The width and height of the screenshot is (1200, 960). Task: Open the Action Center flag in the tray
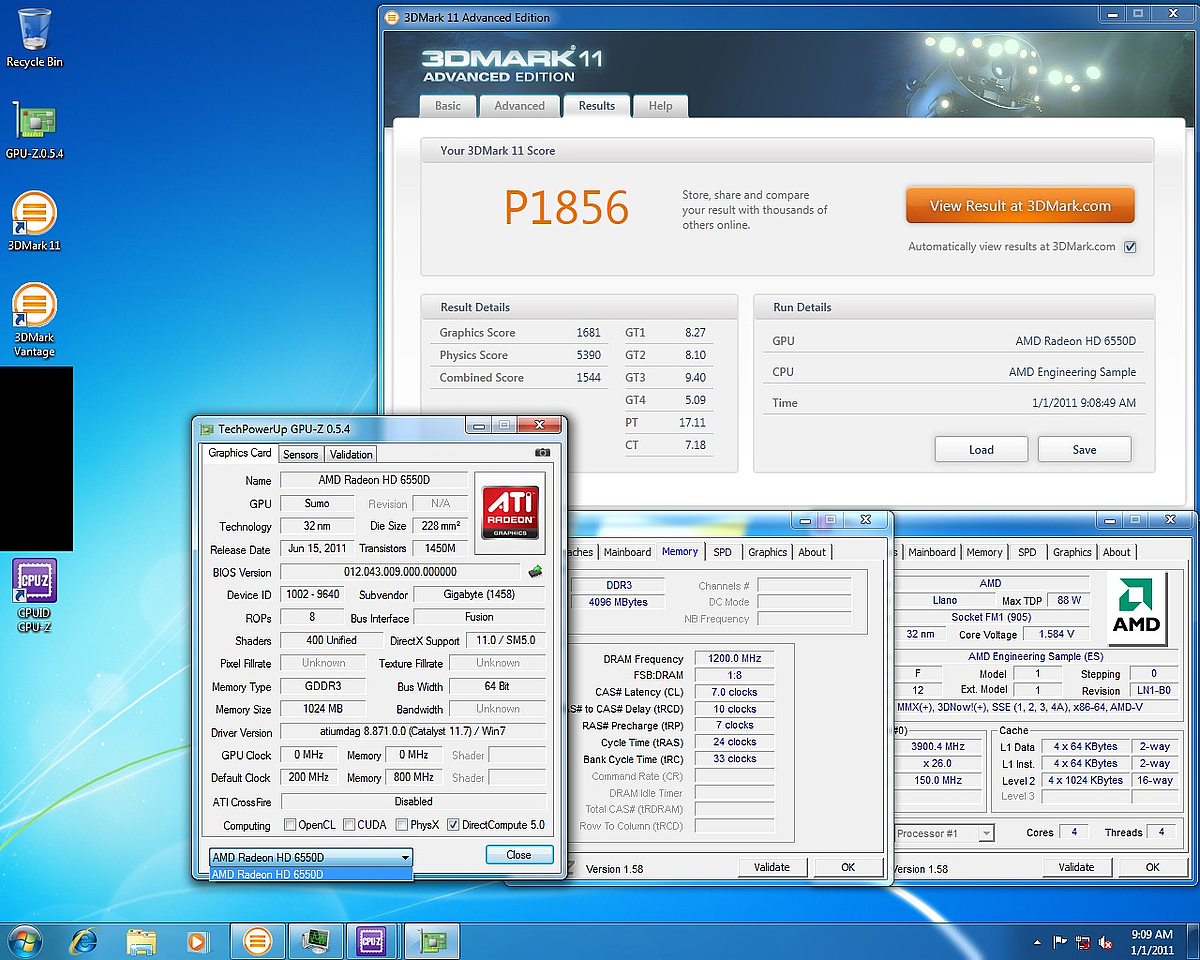1060,942
